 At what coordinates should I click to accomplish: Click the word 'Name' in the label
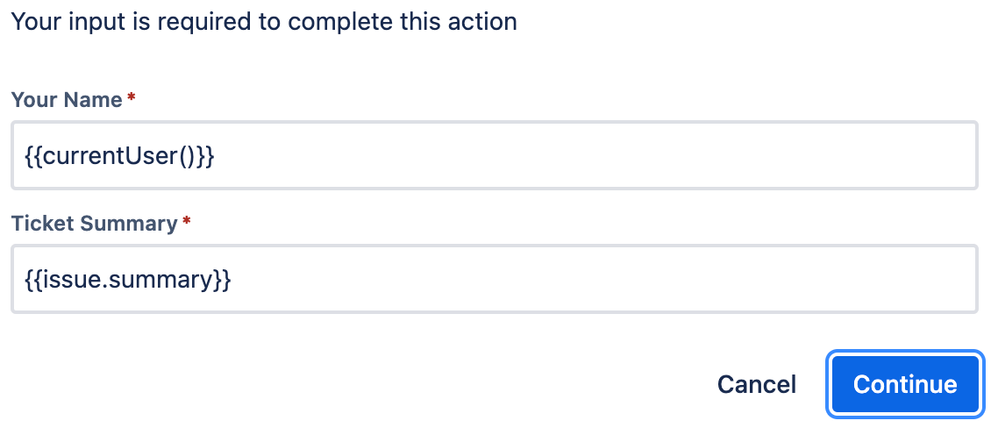(x=95, y=99)
